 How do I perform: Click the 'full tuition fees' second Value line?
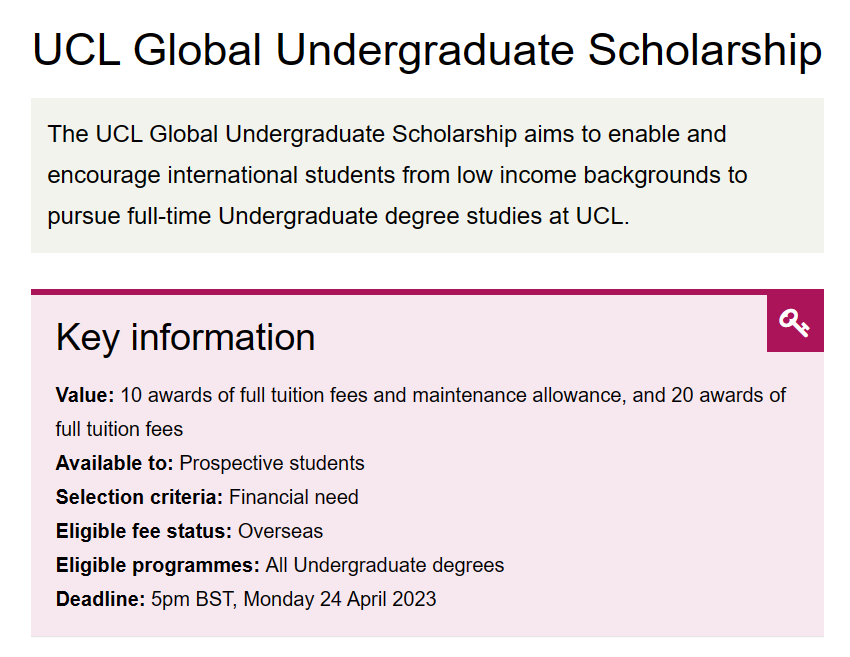point(119,429)
